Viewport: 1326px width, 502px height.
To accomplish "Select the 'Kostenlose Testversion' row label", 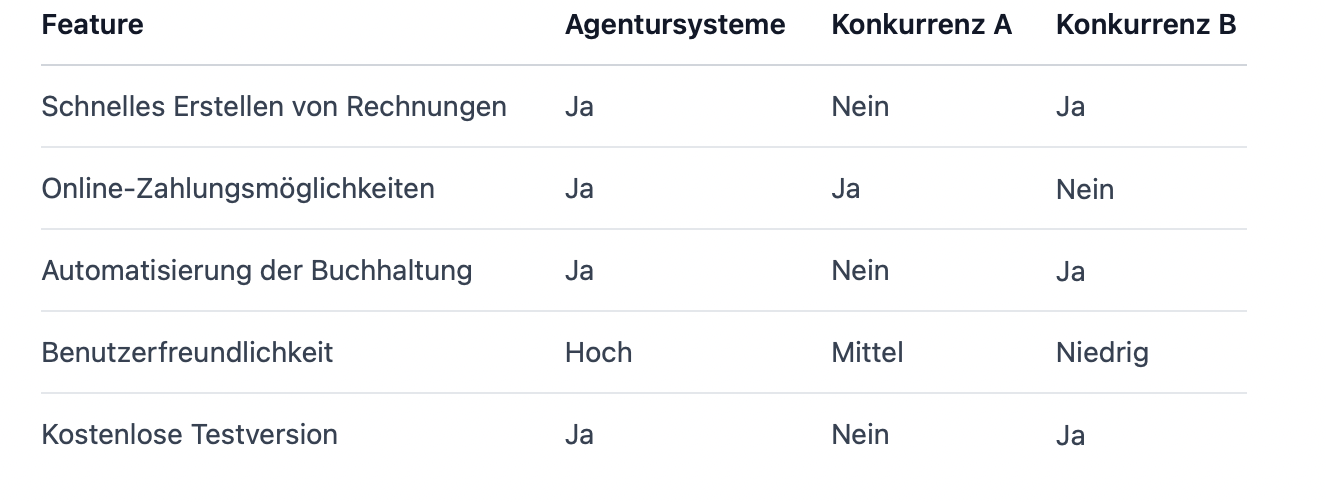I will coord(190,435).
